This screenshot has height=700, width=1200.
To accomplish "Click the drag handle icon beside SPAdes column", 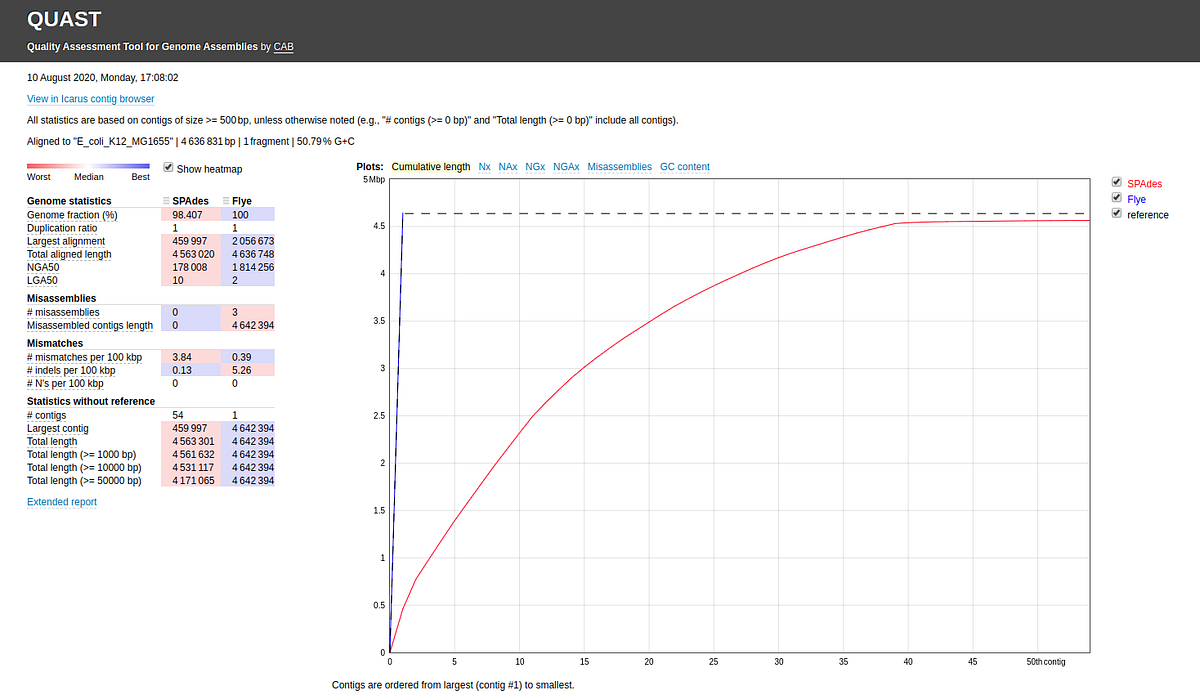I will (165, 201).
